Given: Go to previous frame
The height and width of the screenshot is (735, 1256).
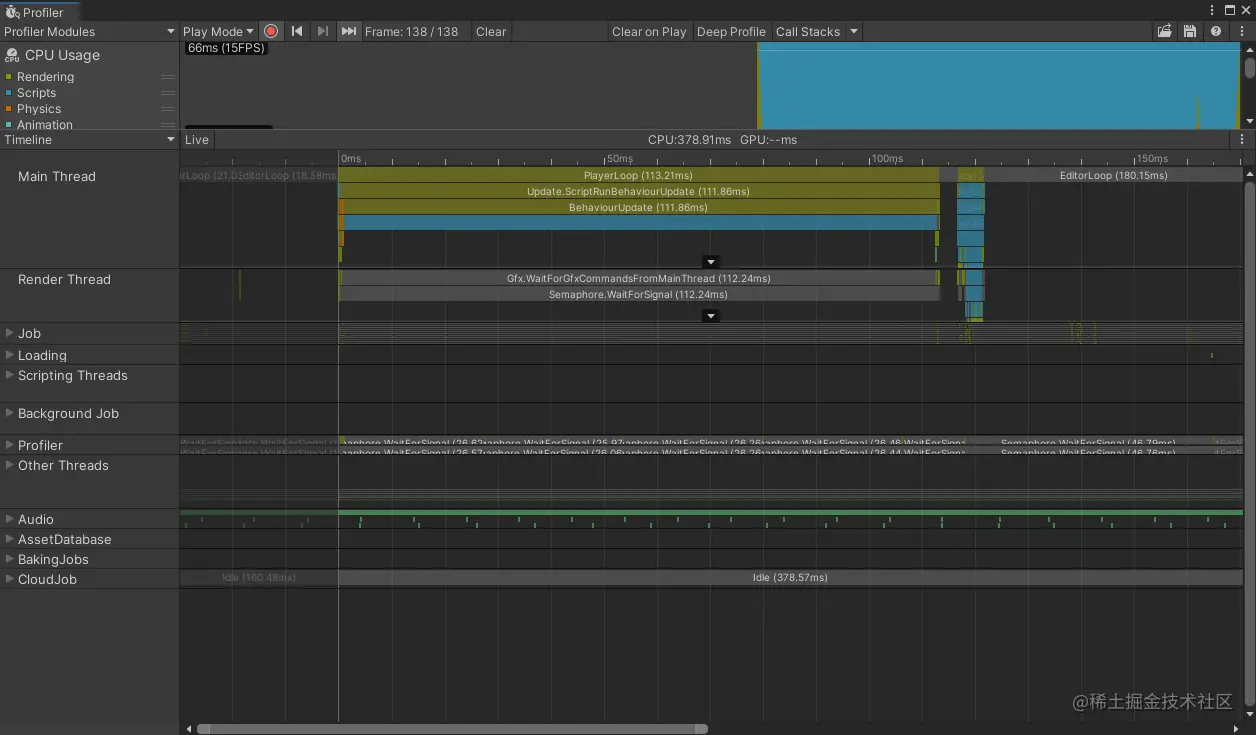Looking at the screenshot, I should (x=297, y=31).
